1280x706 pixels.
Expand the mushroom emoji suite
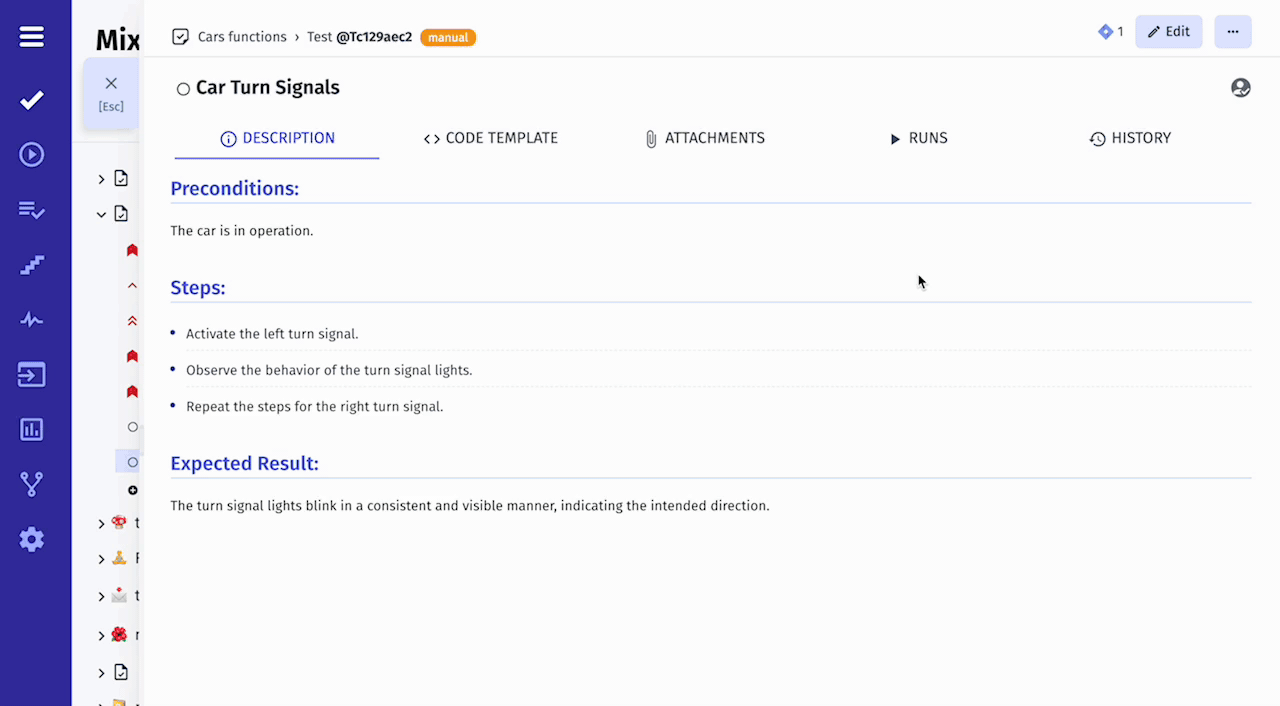tap(101, 524)
